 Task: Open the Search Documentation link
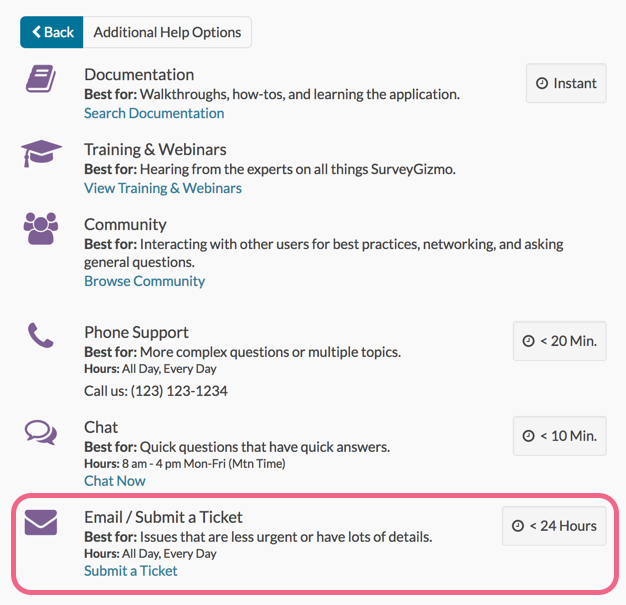[x=154, y=113]
